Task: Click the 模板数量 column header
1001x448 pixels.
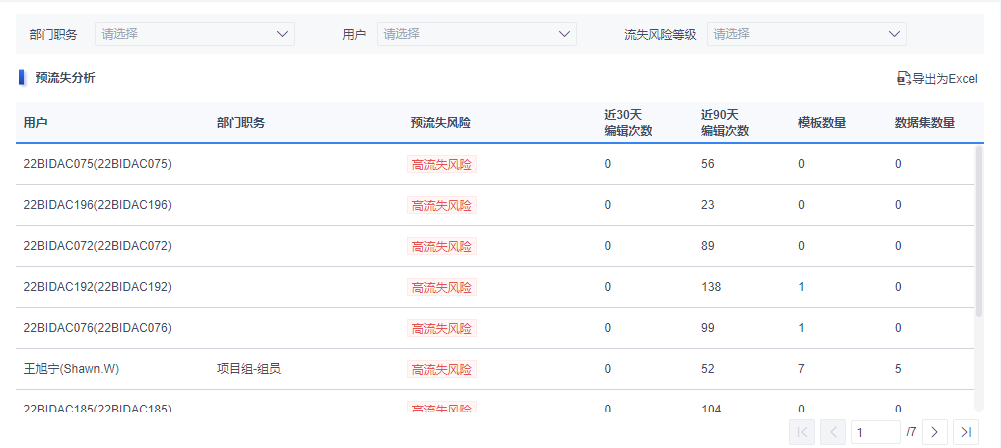Action: tap(822, 123)
